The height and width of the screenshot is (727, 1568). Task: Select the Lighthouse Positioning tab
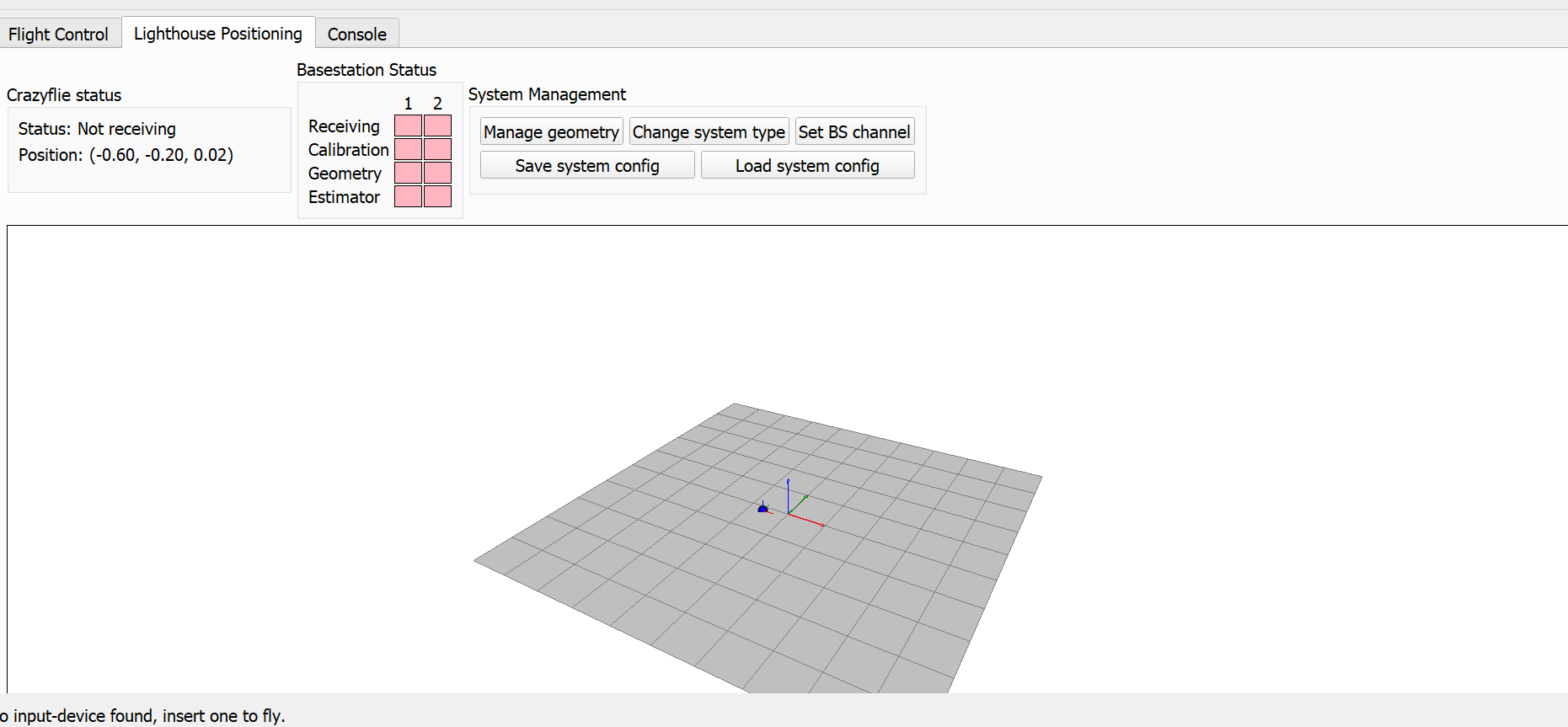(217, 34)
